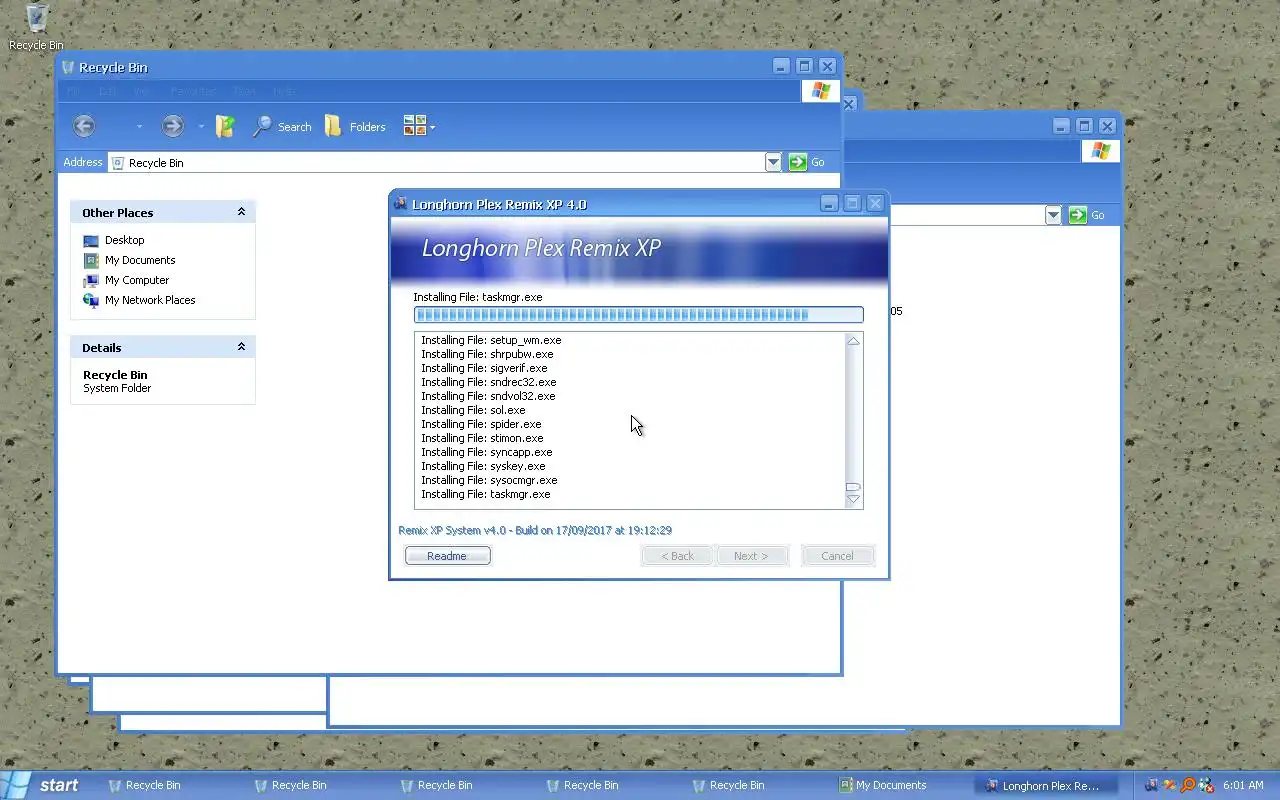Click the Longhorn Plex installer title icon
Screen dimensions: 1280x800
[x=401, y=204]
